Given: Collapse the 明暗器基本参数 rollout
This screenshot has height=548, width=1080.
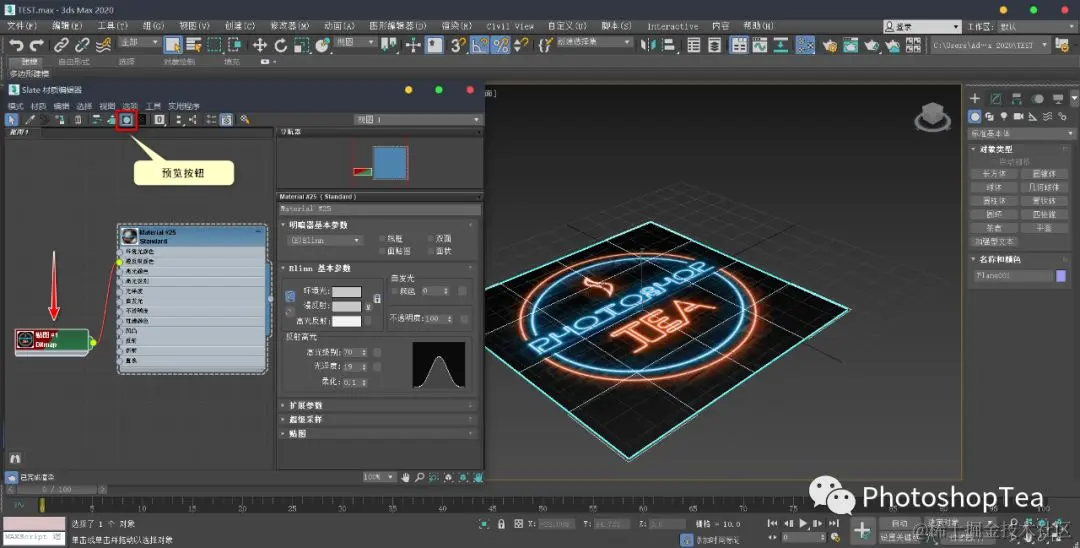Looking at the screenshot, I should [x=378, y=225].
